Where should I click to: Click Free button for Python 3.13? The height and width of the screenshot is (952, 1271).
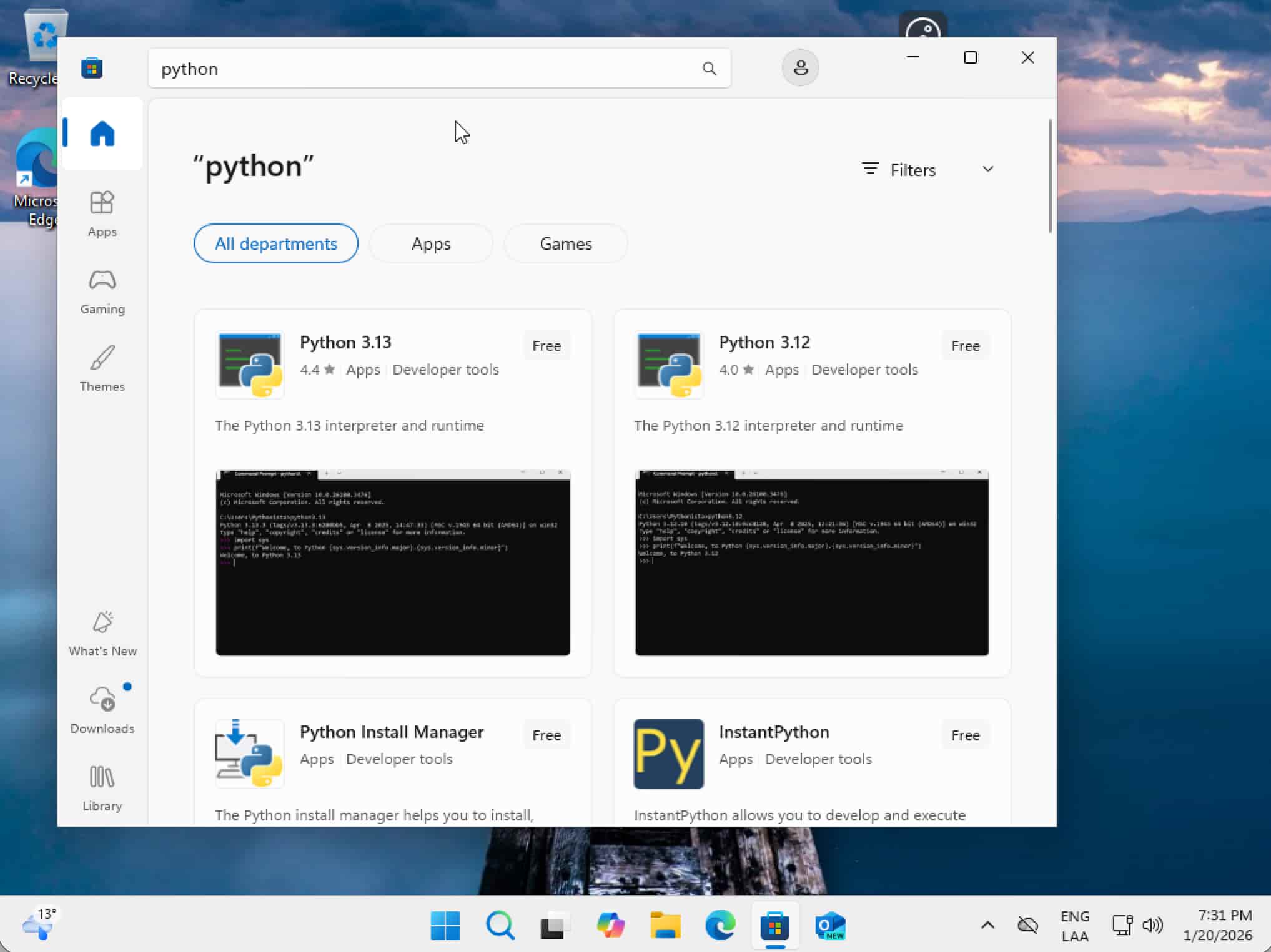(x=546, y=346)
